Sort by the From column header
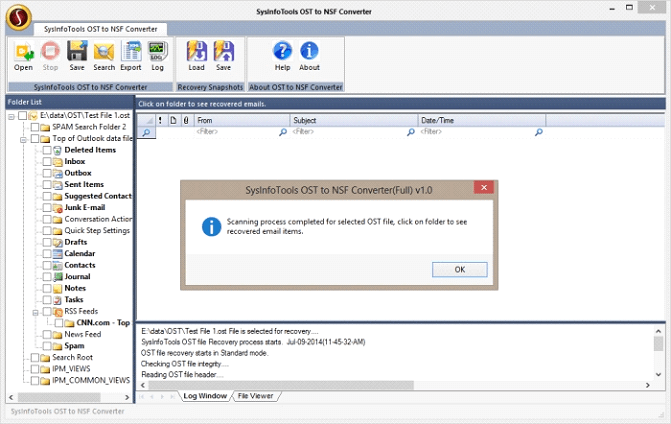This screenshot has height=424, width=671. [x=242, y=121]
